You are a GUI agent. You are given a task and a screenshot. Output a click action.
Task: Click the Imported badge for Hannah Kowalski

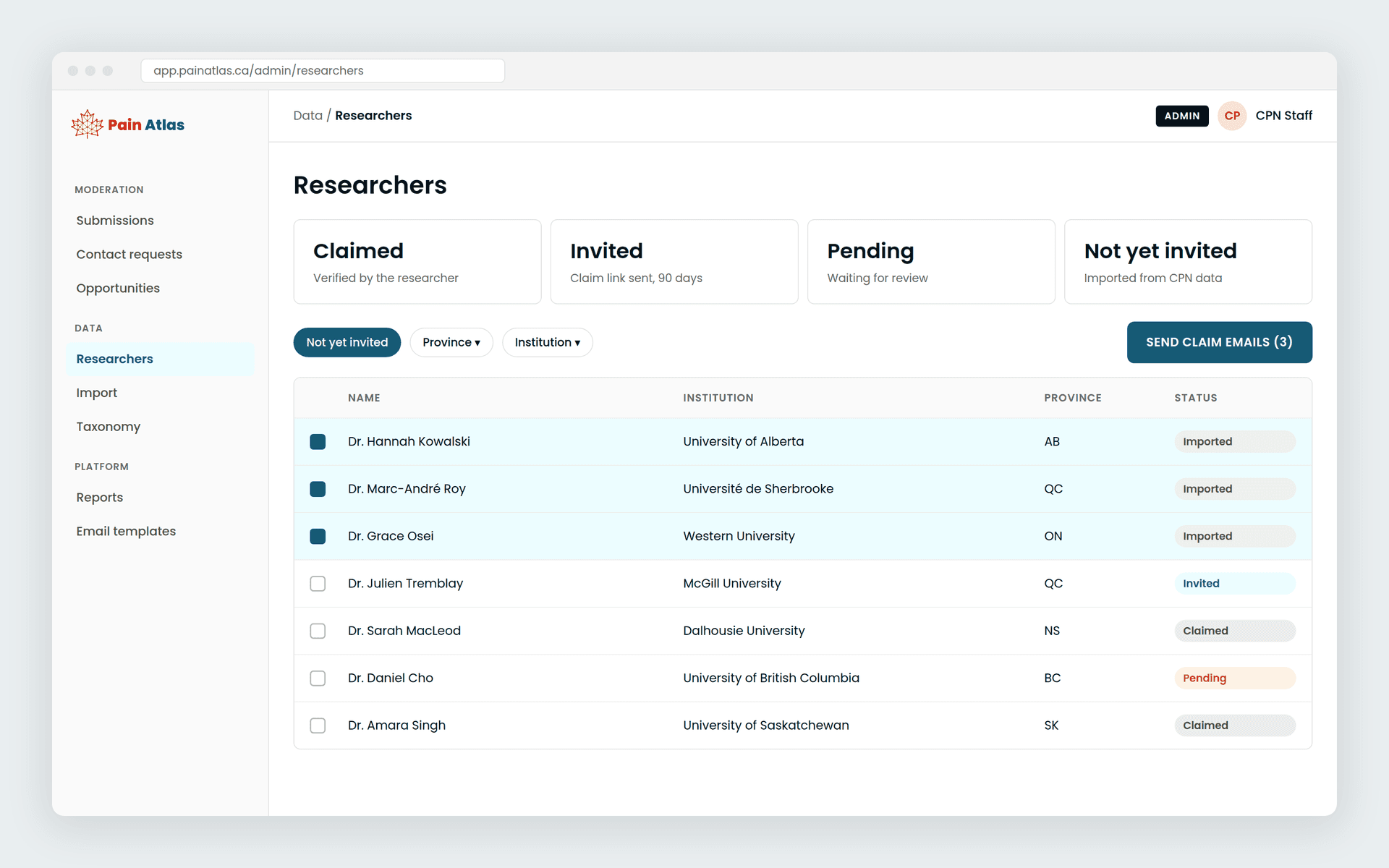click(x=1235, y=442)
